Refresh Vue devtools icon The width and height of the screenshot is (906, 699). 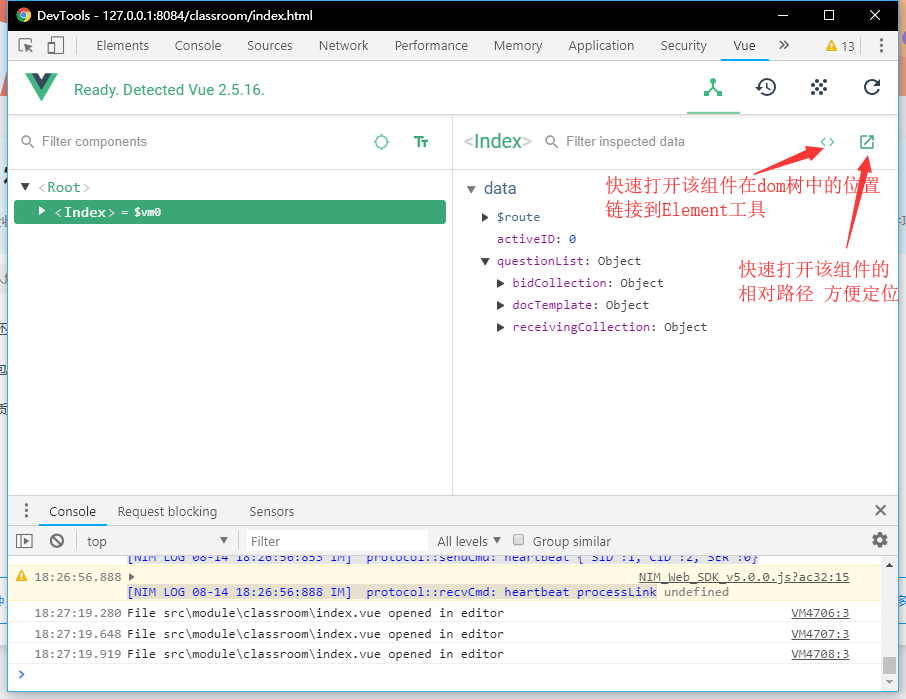pyautogui.click(x=872, y=87)
